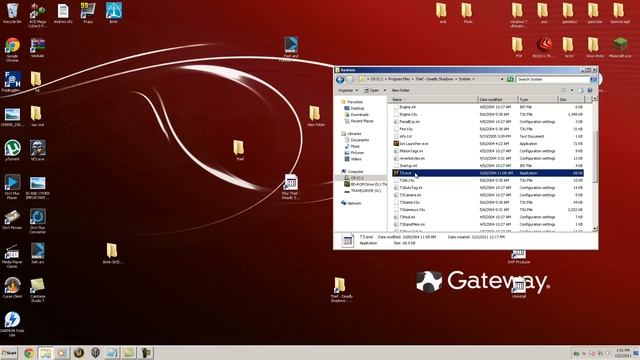640x360 pixels.
Task: Click the New folder toolbar button
Action: point(400,90)
